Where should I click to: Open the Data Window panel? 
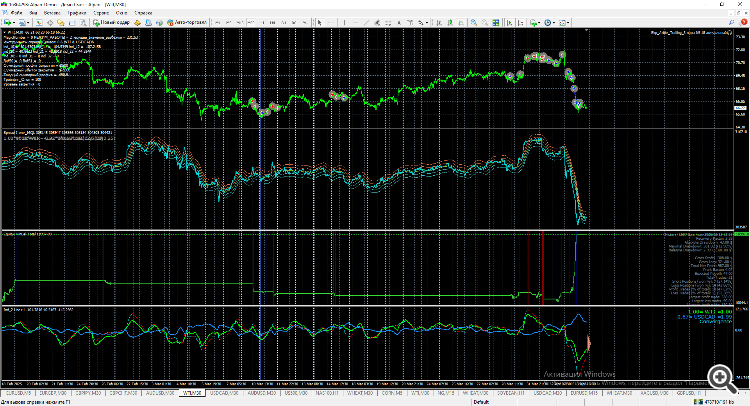[50, 22]
